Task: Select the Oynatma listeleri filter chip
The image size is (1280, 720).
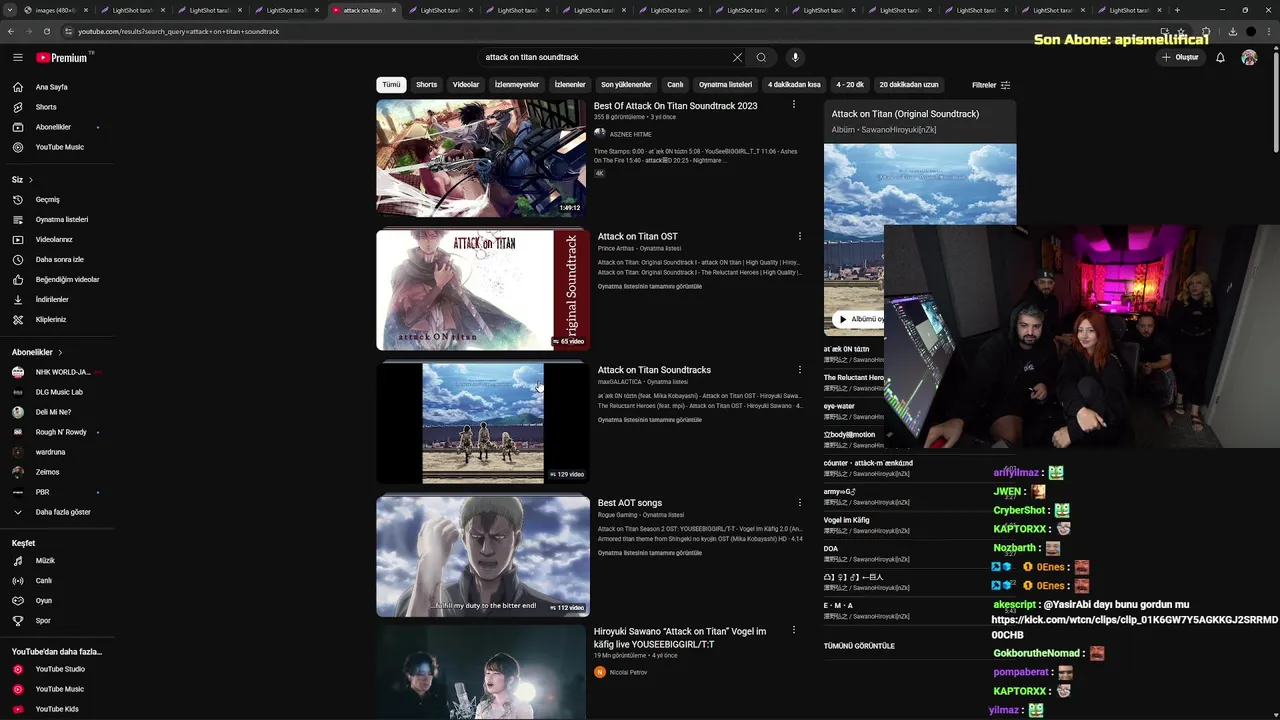Action: click(x=725, y=85)
